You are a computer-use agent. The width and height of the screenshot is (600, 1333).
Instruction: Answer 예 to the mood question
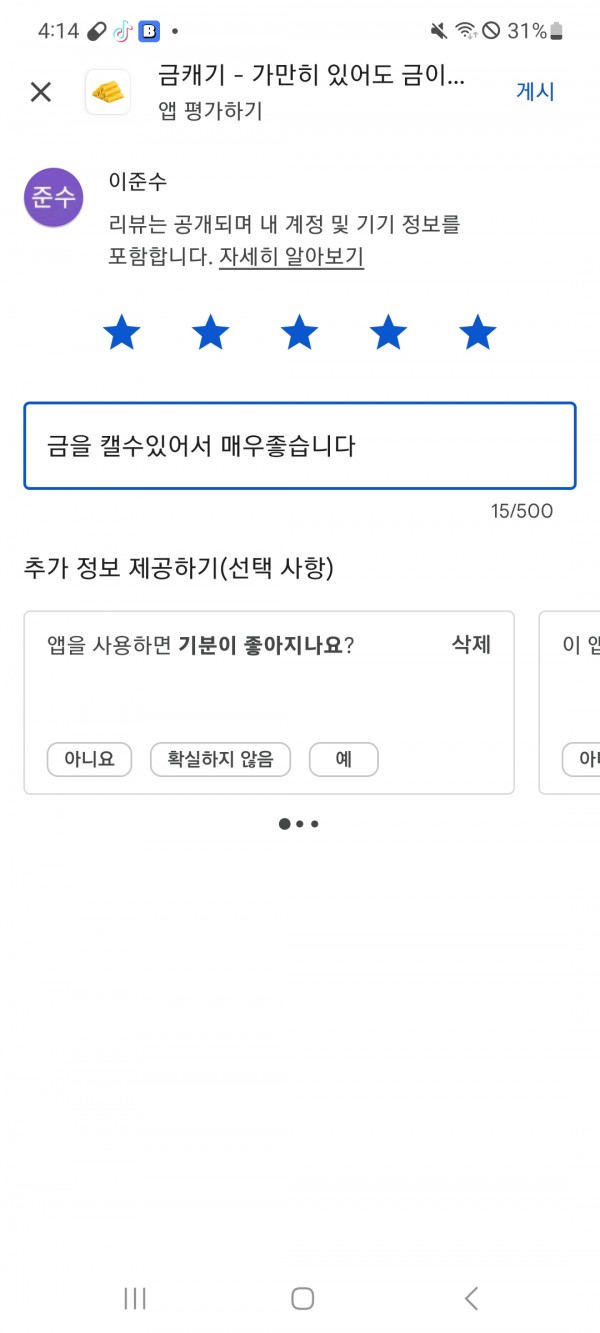tap(343, 759)
